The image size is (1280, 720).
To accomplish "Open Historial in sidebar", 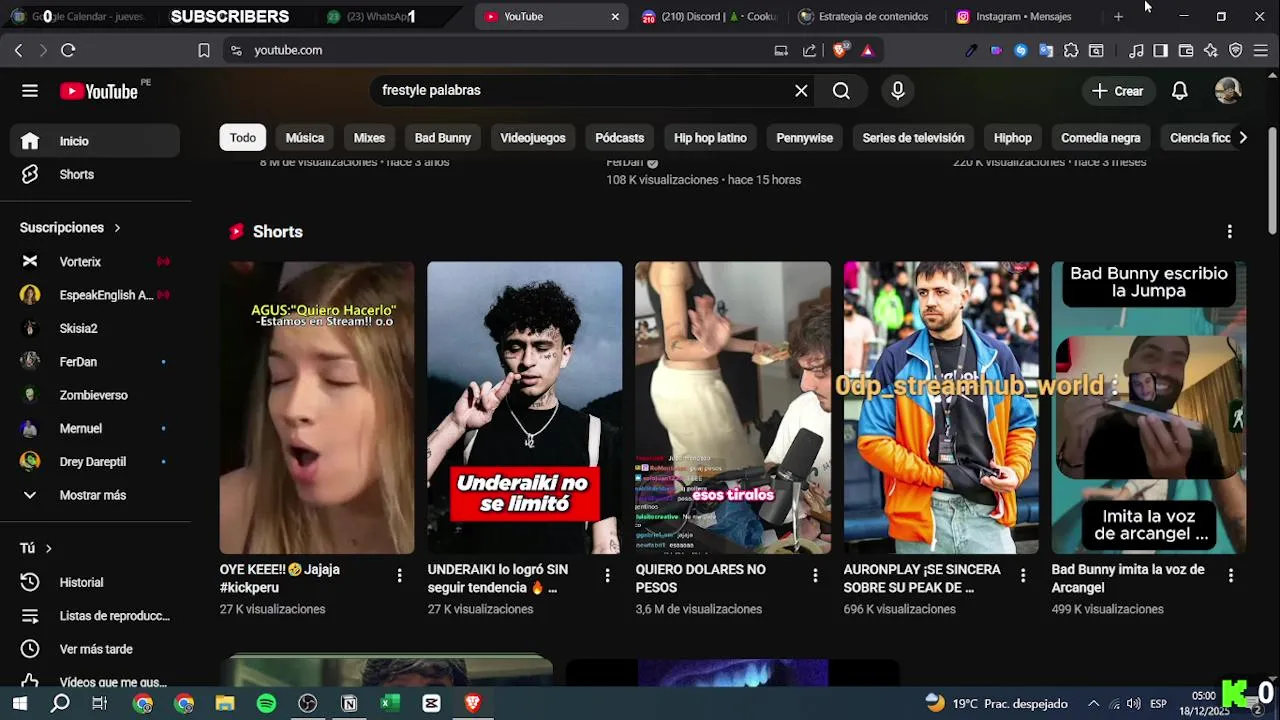I will [x=95, y=582].
